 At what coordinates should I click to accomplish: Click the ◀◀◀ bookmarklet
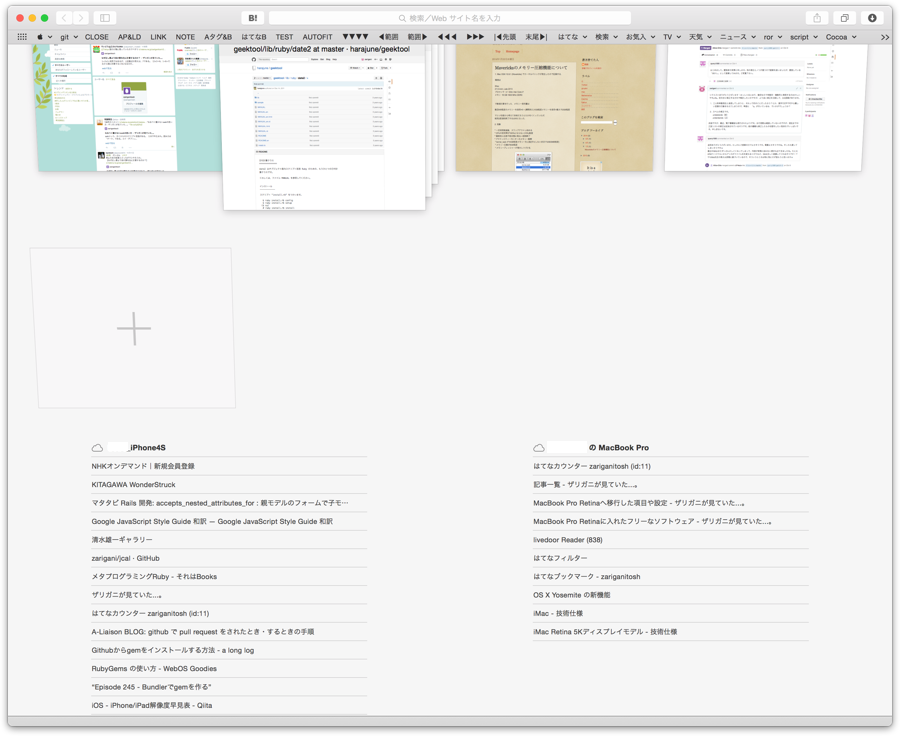click(447, 37)
